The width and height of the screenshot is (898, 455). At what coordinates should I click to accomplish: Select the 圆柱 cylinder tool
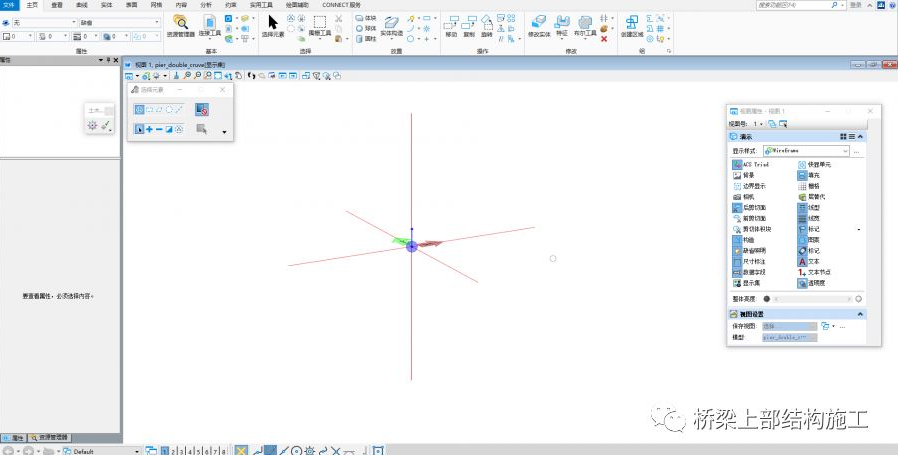tap(366, 38)
